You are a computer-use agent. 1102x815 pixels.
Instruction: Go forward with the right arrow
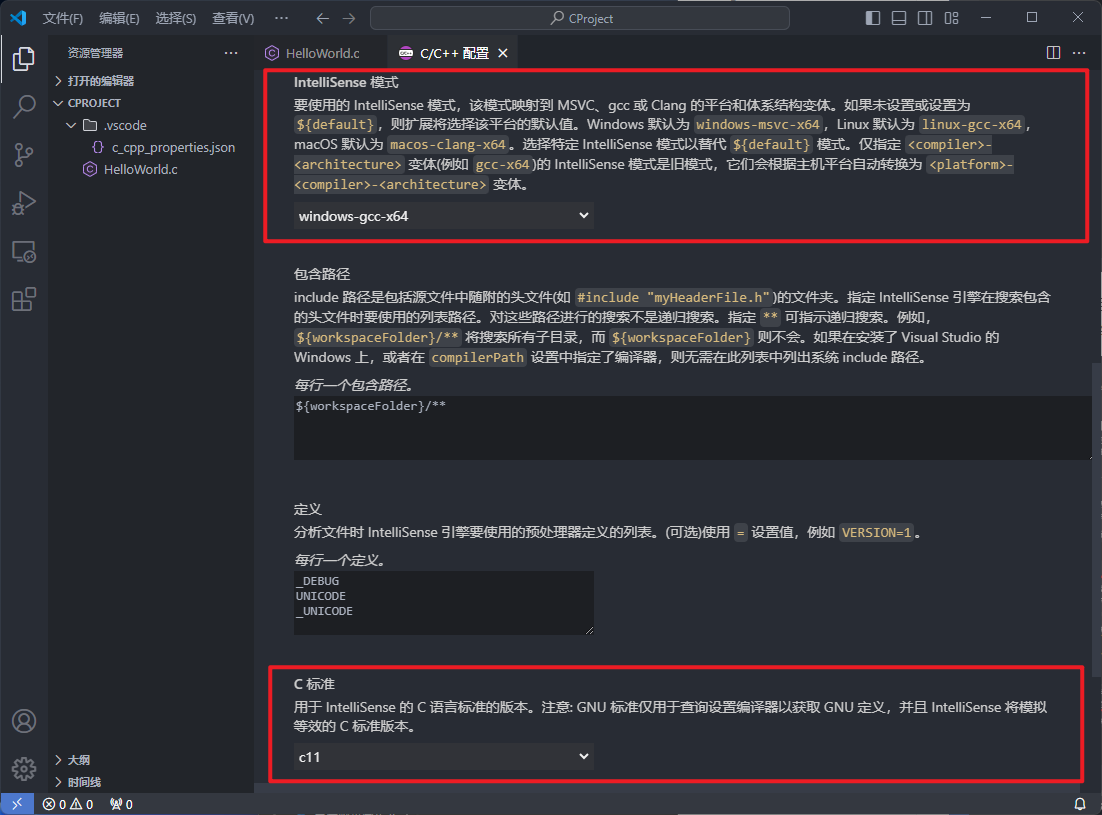(x=349, y=18)
